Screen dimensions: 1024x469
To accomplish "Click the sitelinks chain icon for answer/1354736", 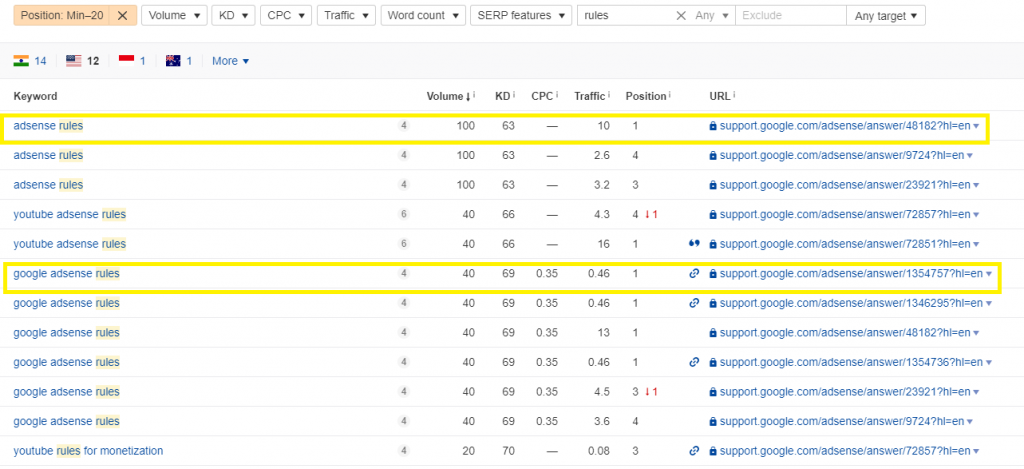I will click(694, 362).
